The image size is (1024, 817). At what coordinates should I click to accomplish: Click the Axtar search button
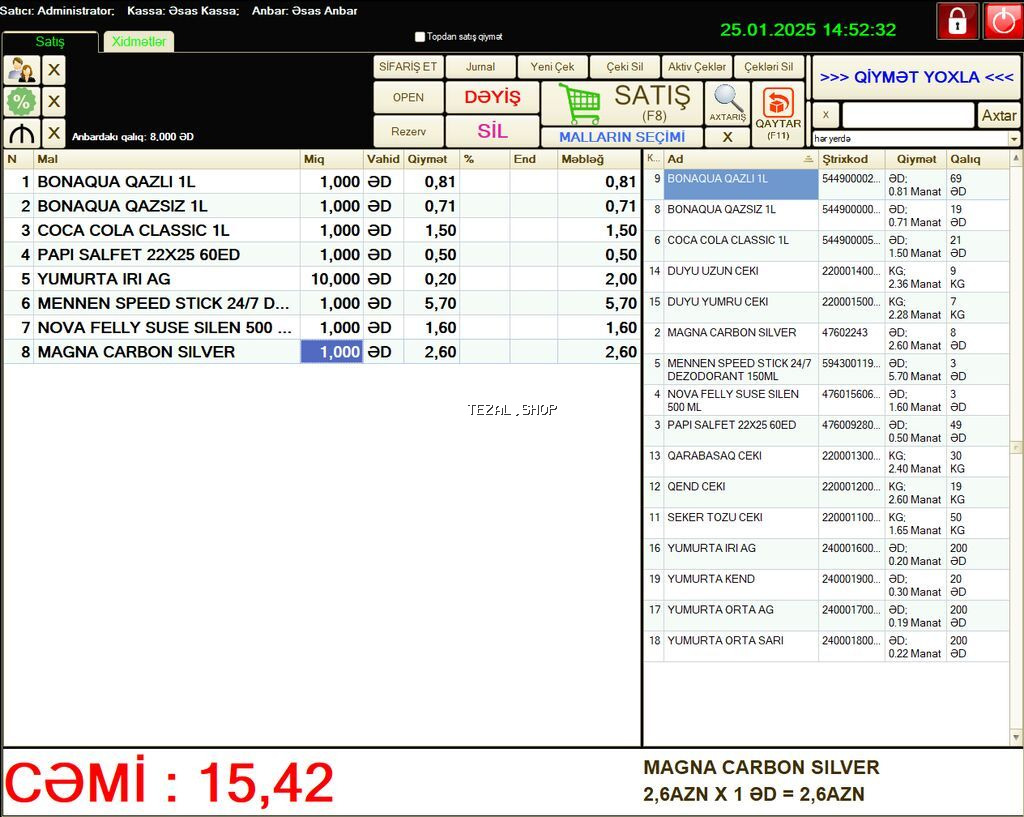(999, 116)
